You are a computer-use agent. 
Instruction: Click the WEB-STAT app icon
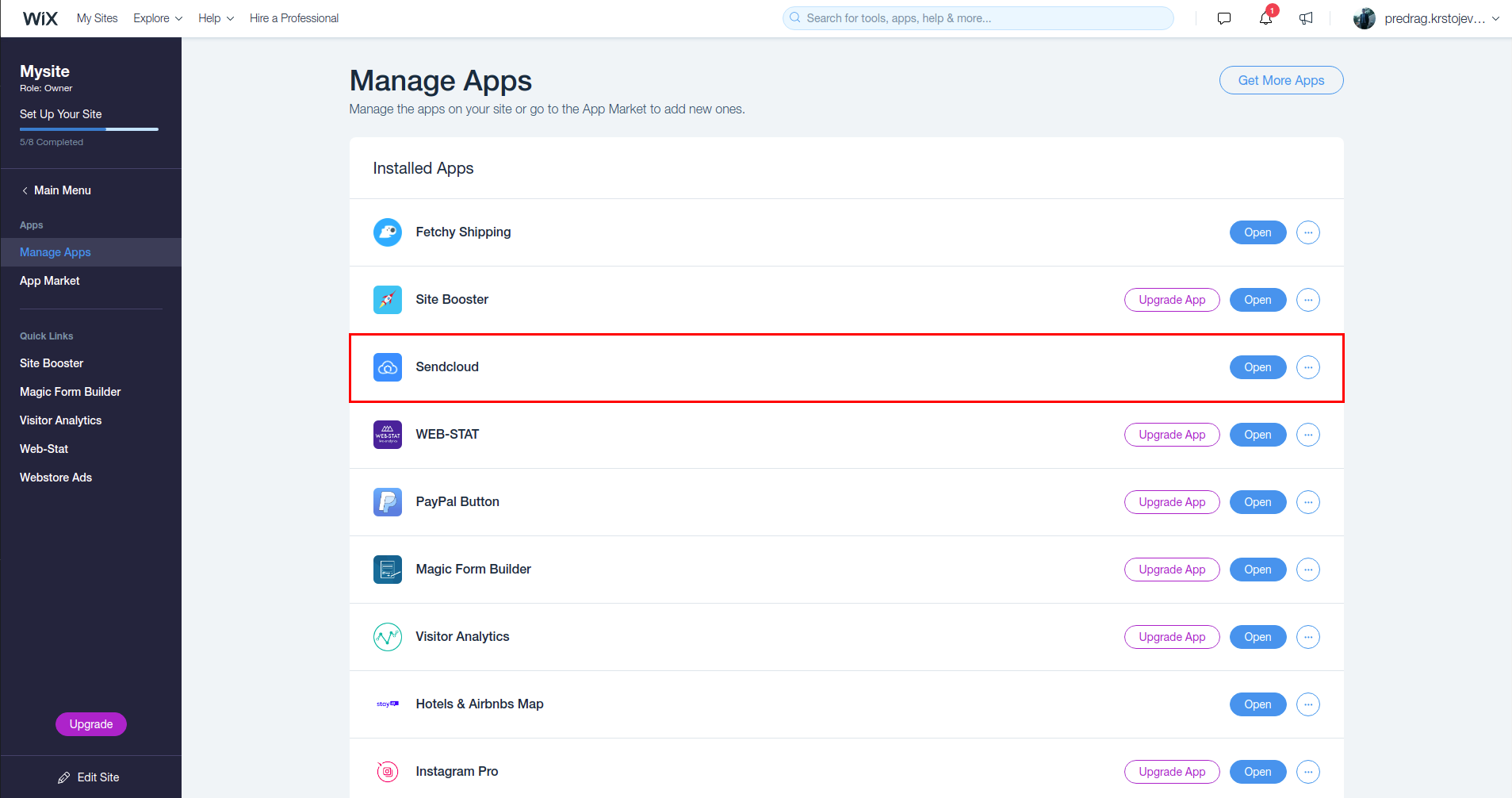pos(388,435)
